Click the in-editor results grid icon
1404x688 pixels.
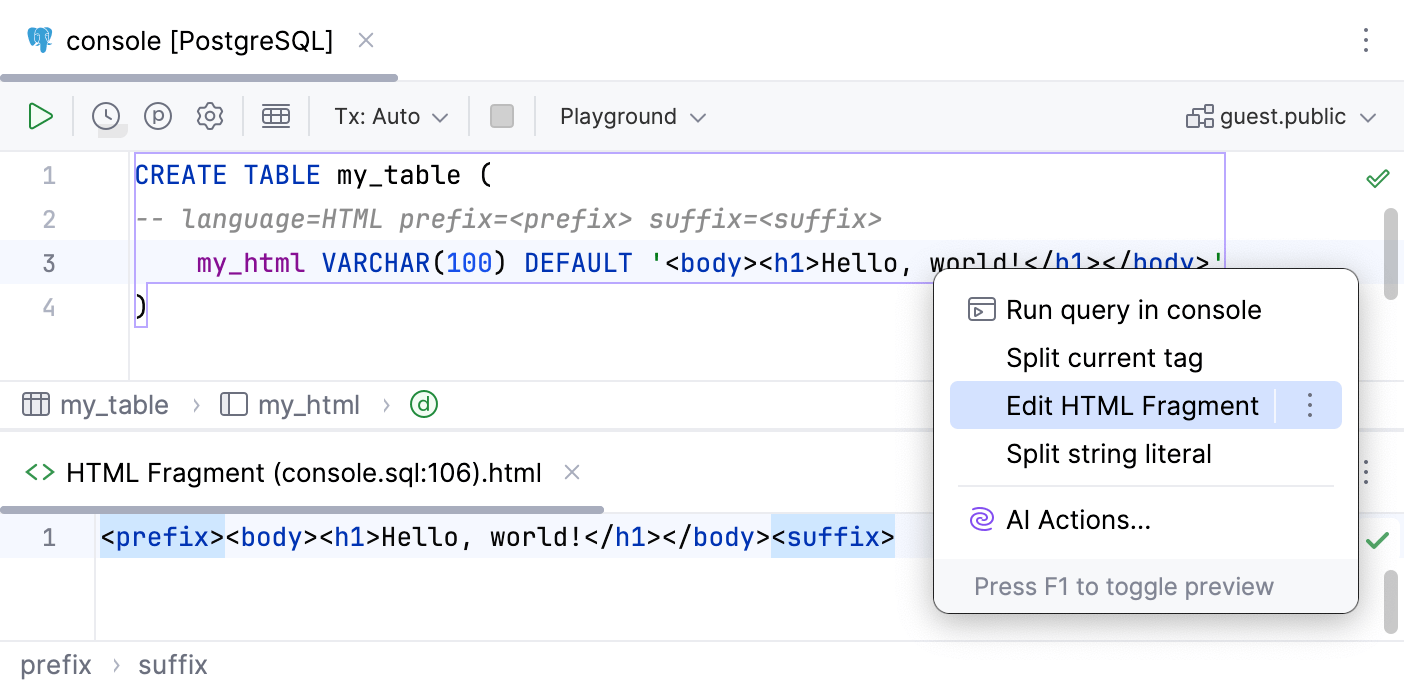[x=276, y=116]
